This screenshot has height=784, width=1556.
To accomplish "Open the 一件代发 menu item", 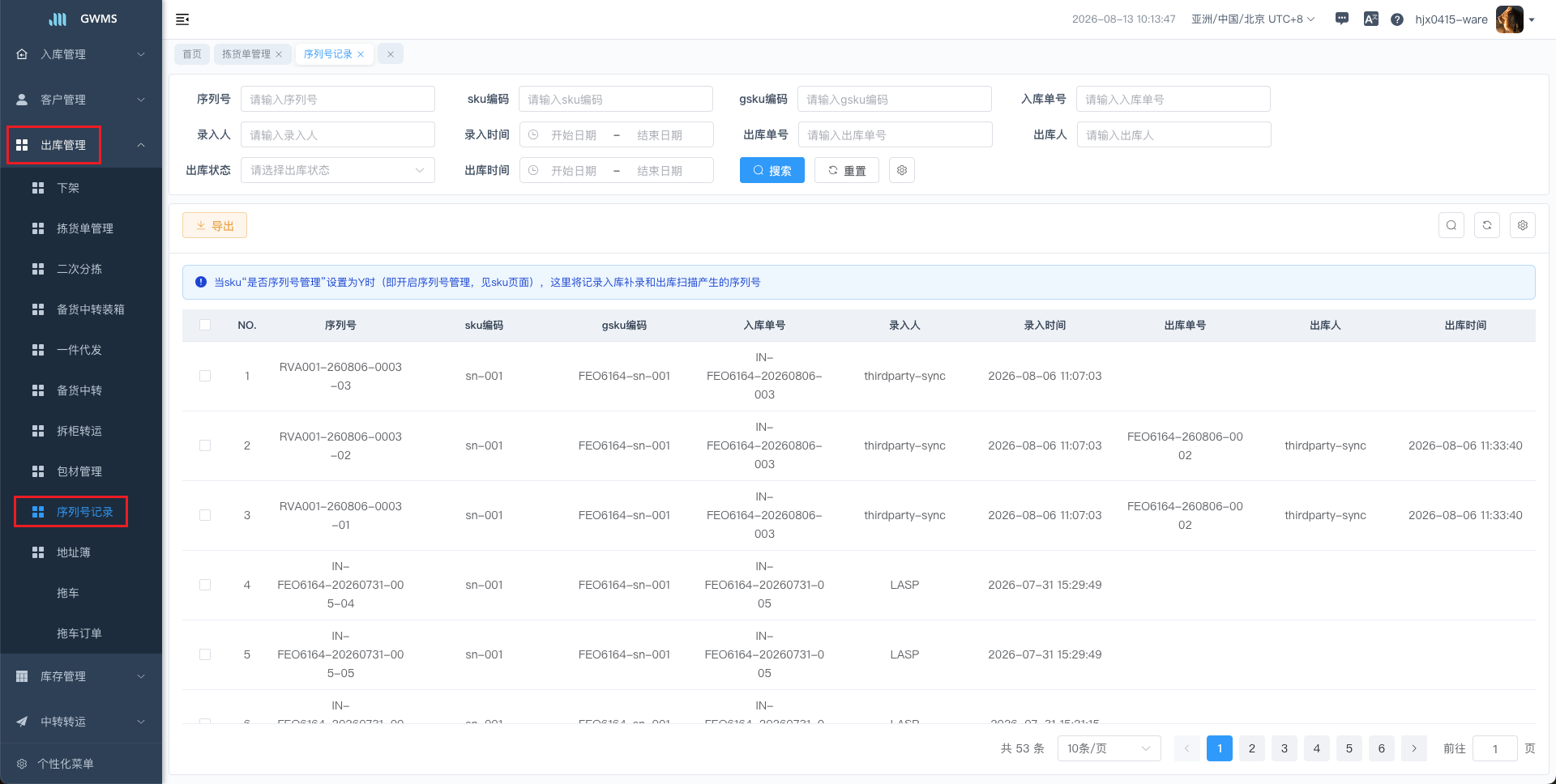I will [x=81, y=350].
